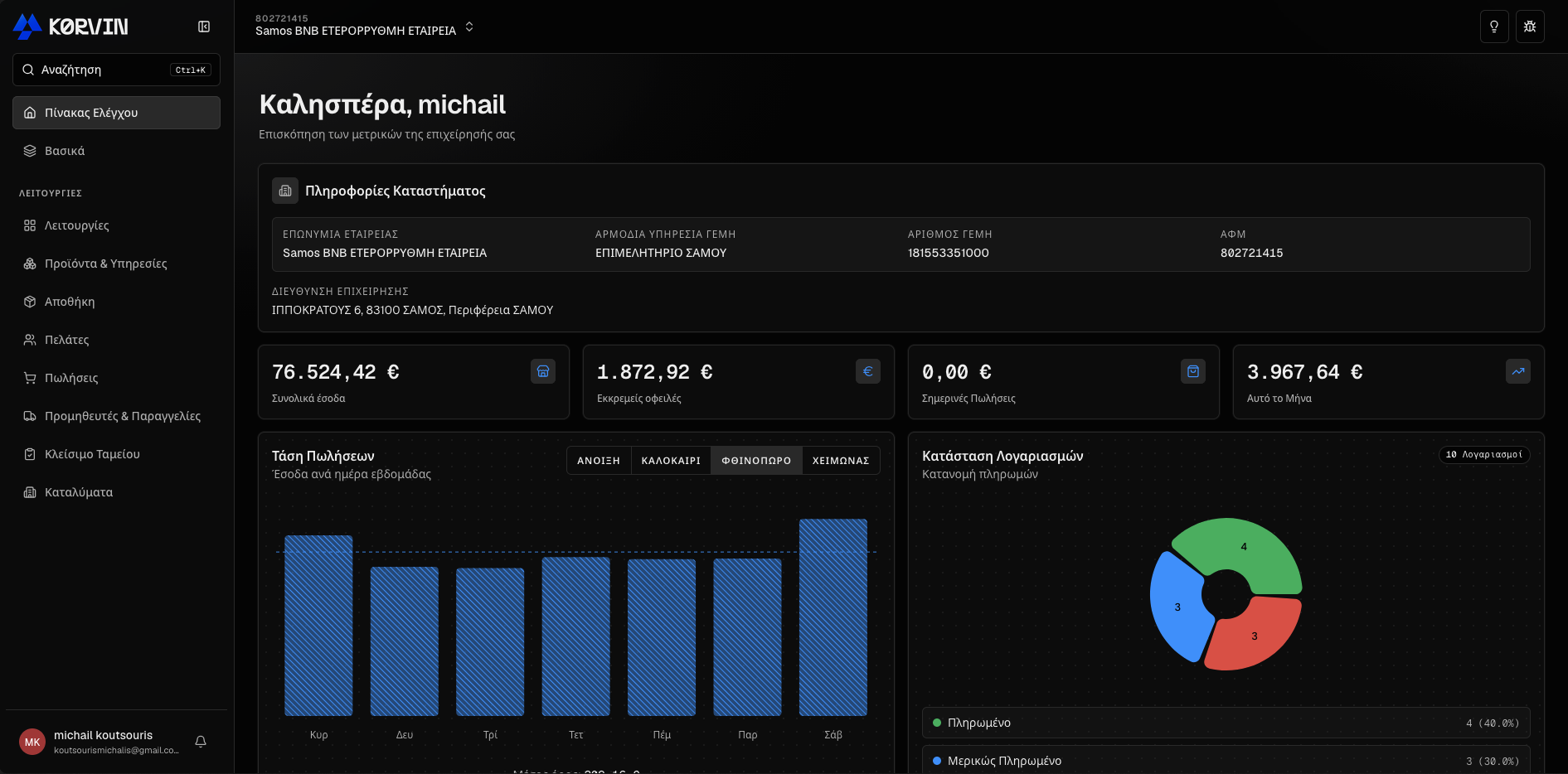Click the euro icon on pending debts card
Screen dimensions: 1568x774
coord(868,371)
